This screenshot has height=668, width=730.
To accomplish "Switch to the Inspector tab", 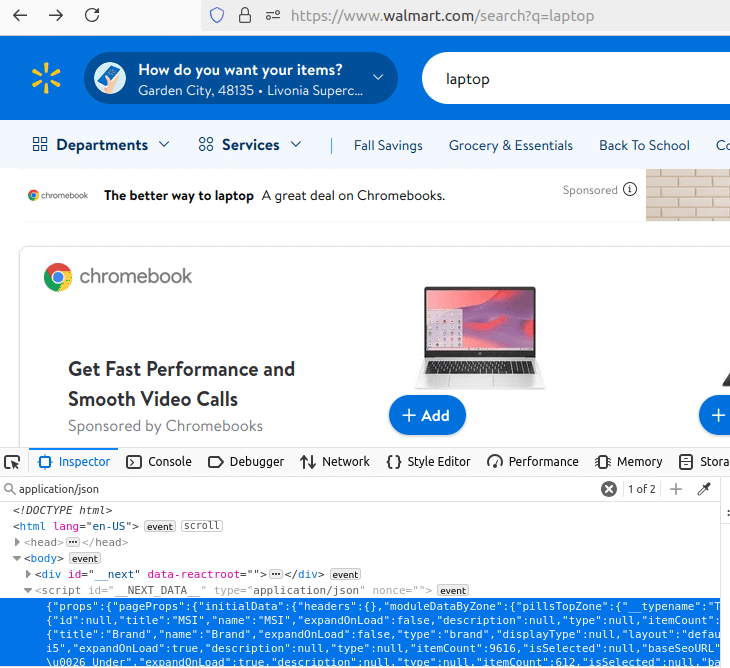I will point(74,462).
